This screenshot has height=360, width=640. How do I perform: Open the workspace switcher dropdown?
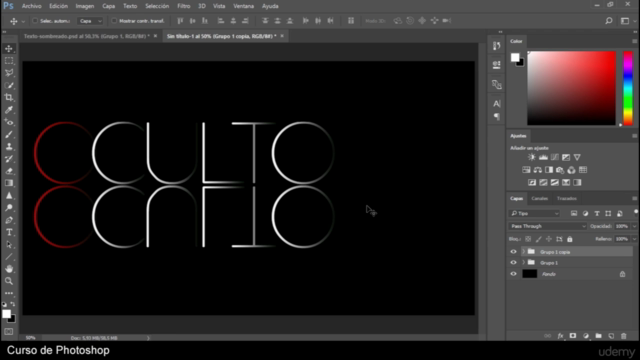tap(627, 21)
